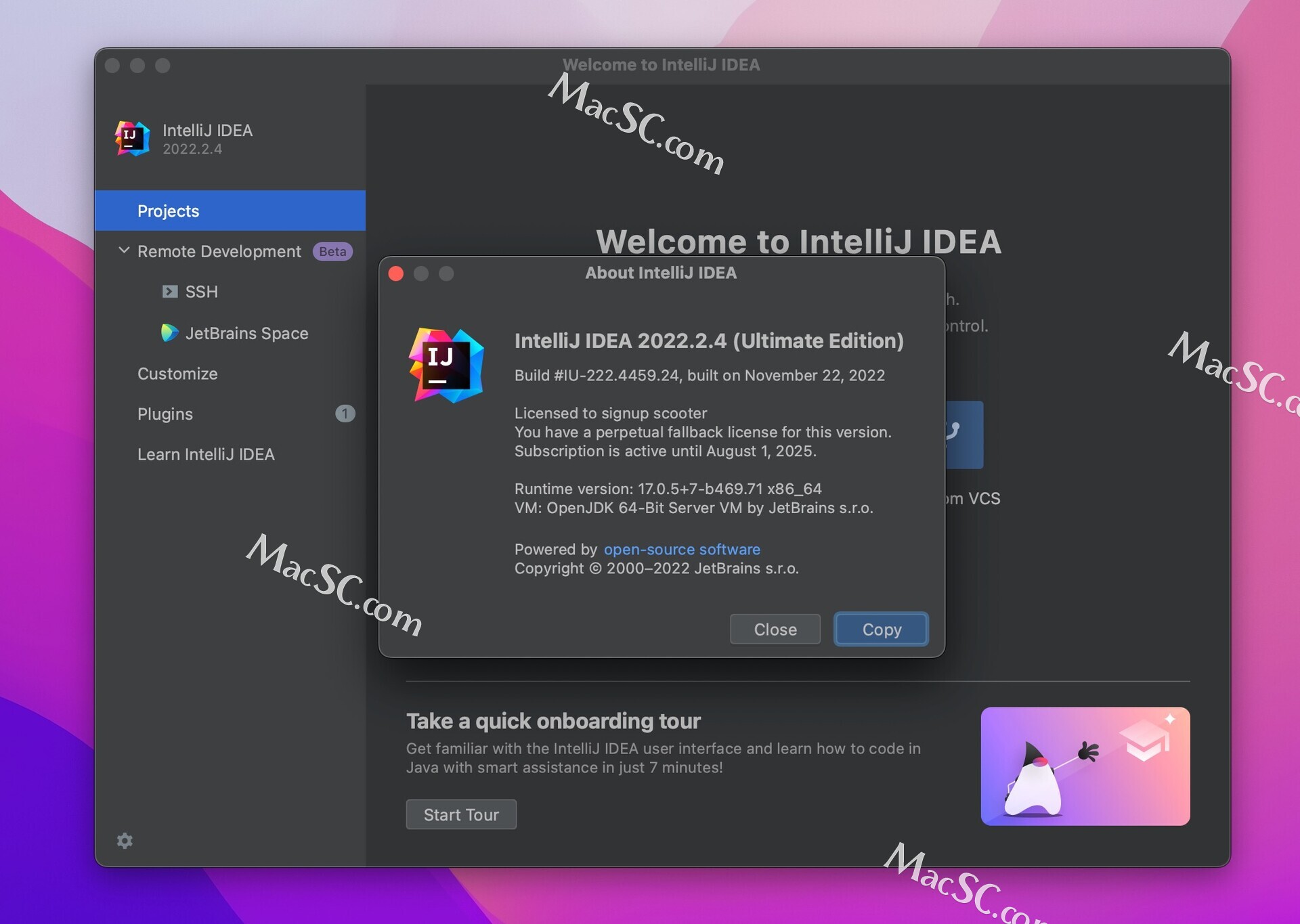Click the settings gear icon in sidebar
This screenshot has height=924, width=1300.
[x=125, y=841]
